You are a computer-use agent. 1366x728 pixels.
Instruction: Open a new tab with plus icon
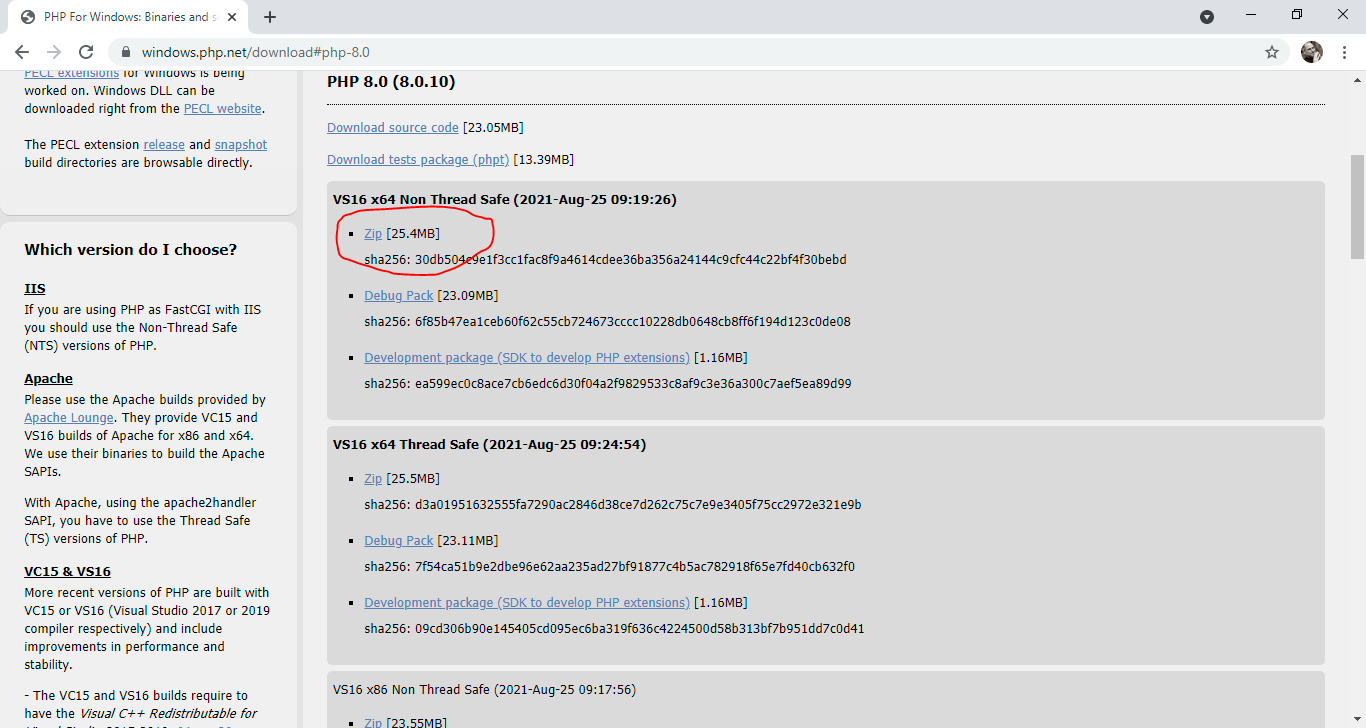click(270, 17)
